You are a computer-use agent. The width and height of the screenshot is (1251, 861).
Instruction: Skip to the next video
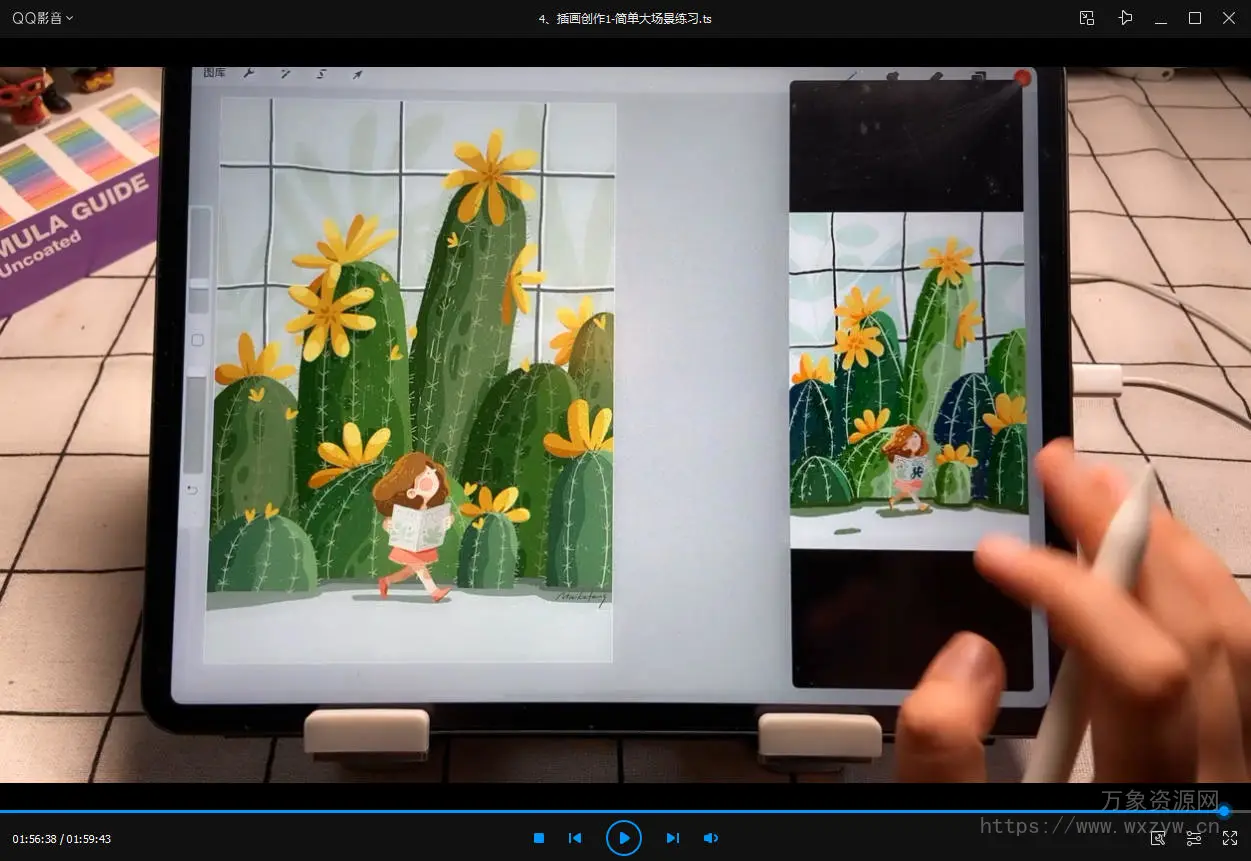[673, 838]
